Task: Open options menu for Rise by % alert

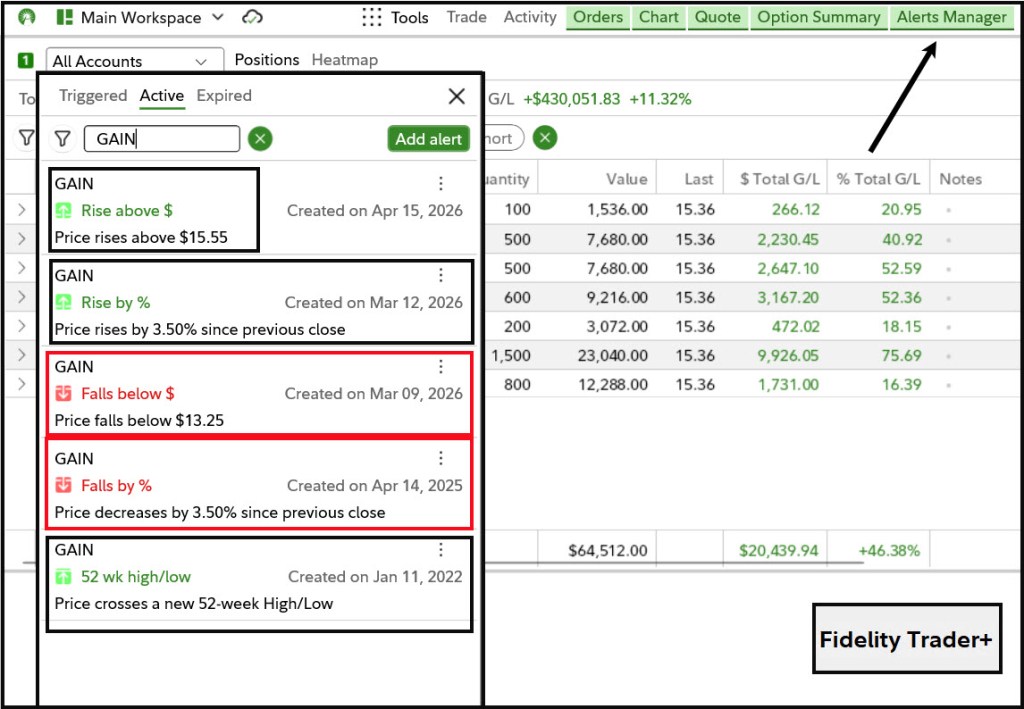Action: coord(440,276)
